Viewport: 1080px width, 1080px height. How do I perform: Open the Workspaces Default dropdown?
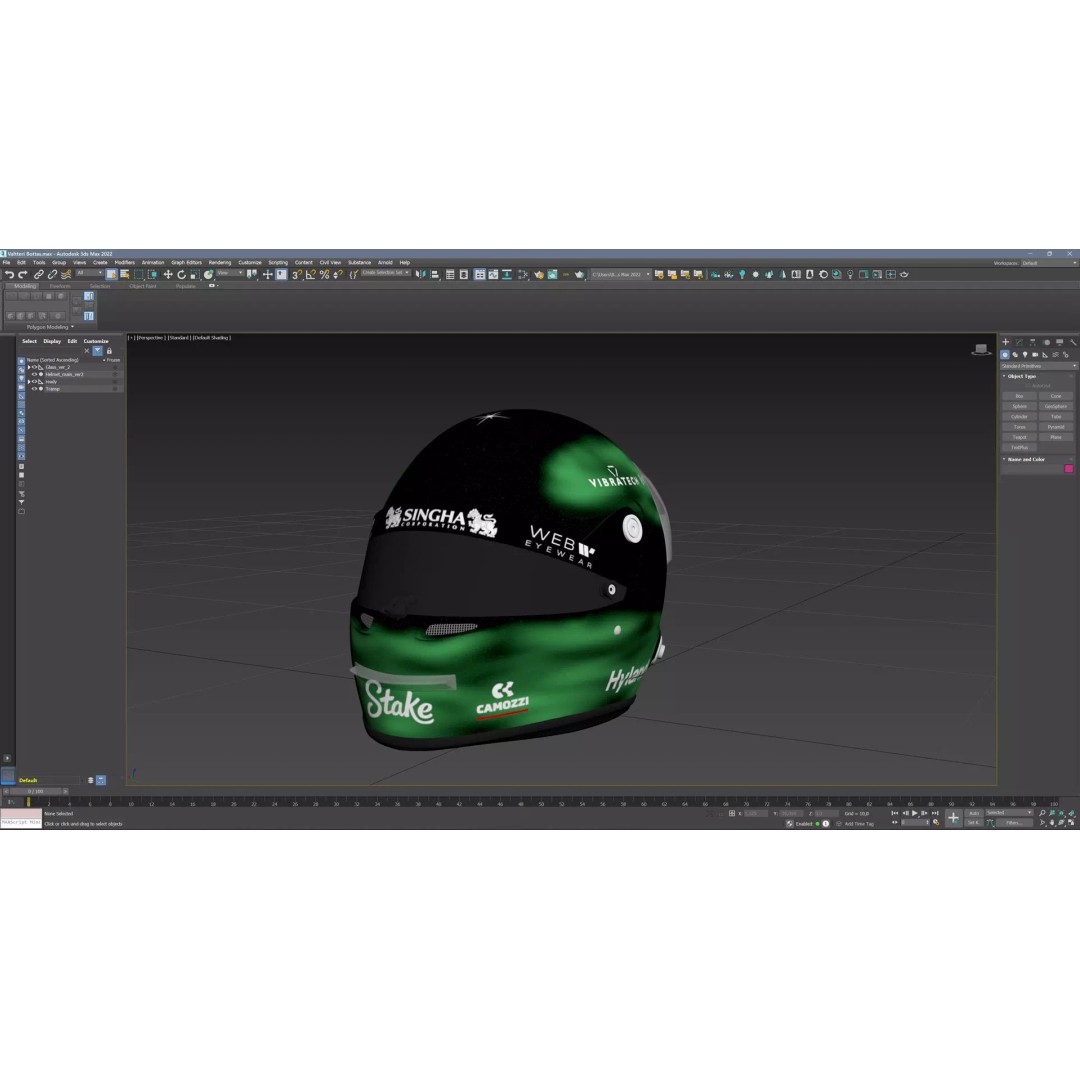[1049, 263]
